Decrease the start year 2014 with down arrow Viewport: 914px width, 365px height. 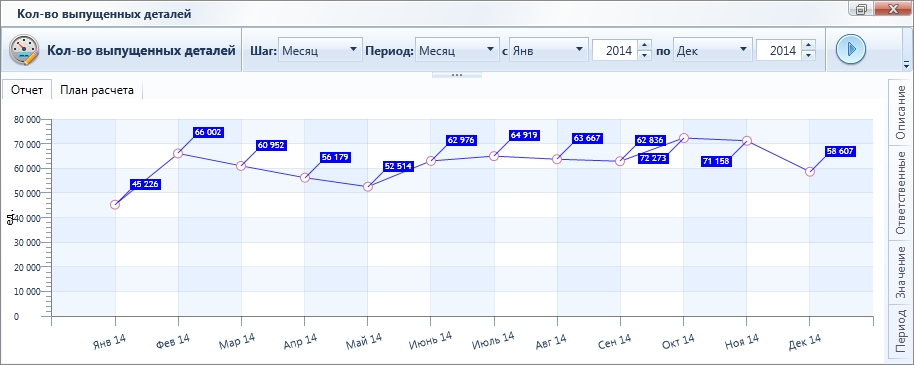pos(644,55)
